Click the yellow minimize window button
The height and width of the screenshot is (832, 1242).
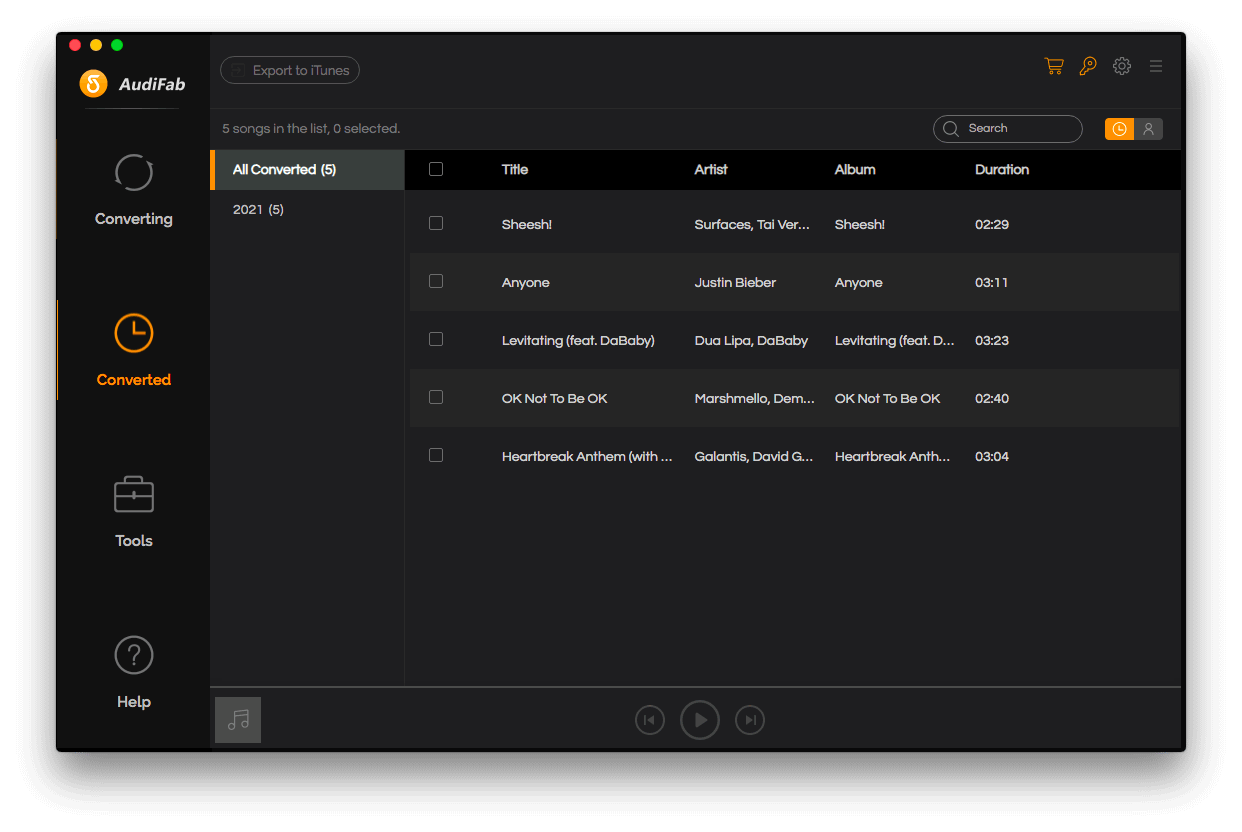pos(96,45)
